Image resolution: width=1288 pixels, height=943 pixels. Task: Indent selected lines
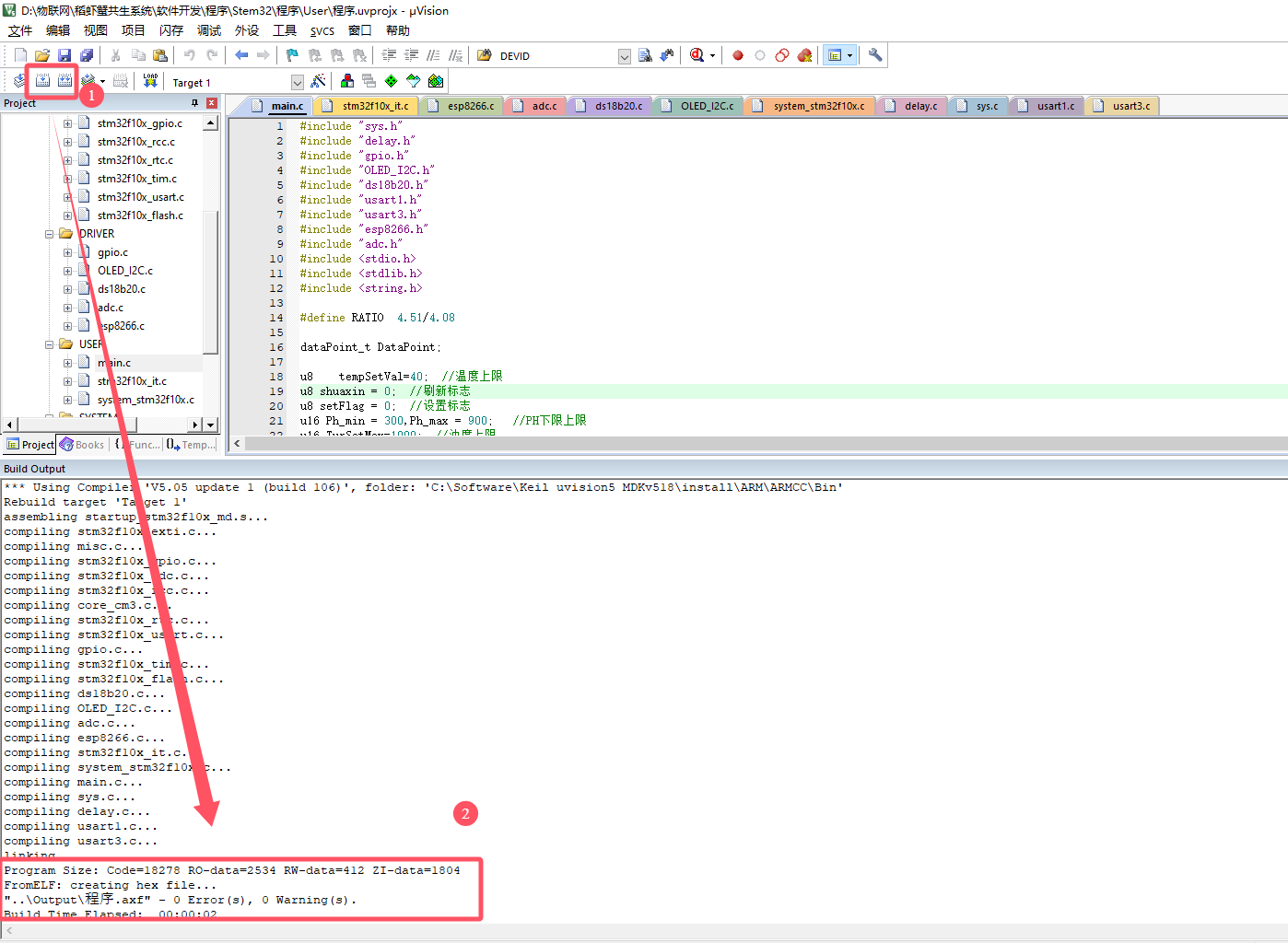(389, 55)
